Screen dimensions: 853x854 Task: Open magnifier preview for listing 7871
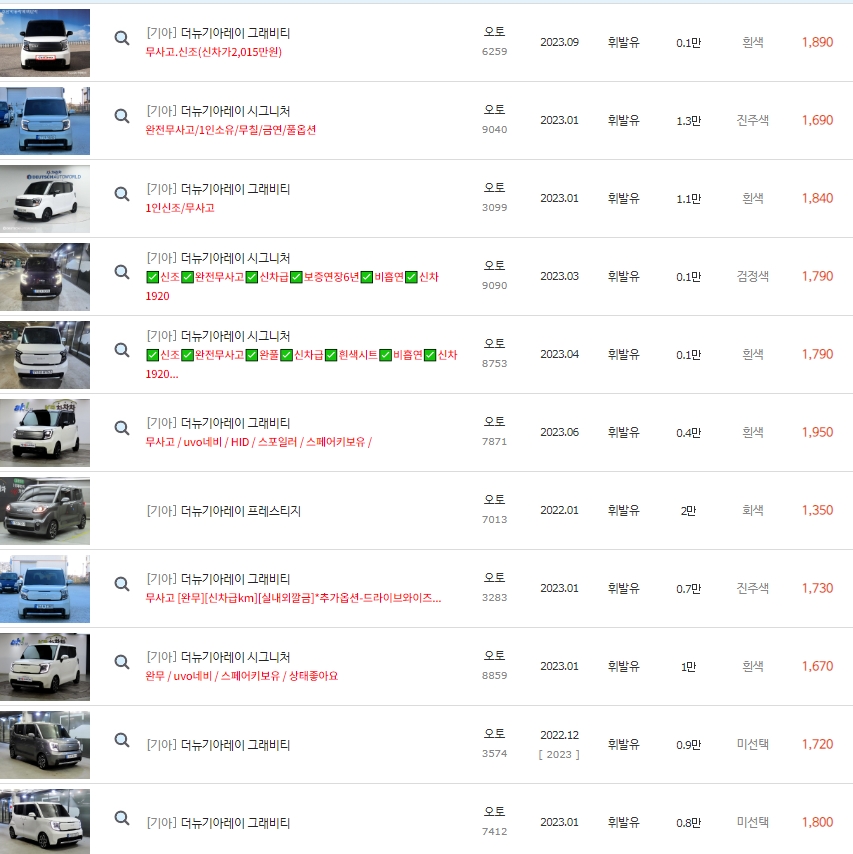(121, 428)
